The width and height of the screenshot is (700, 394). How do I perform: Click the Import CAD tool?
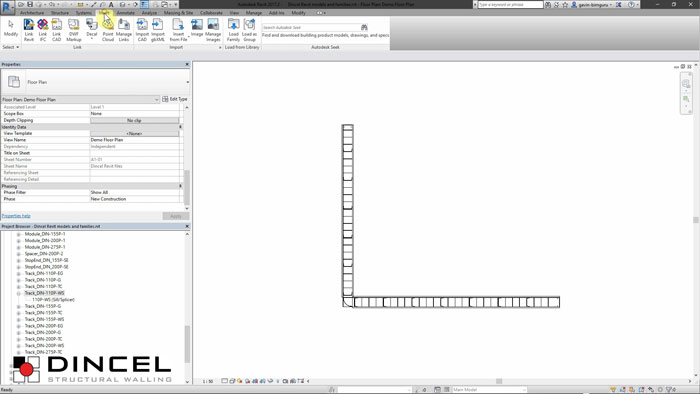[x=142, y=30]
